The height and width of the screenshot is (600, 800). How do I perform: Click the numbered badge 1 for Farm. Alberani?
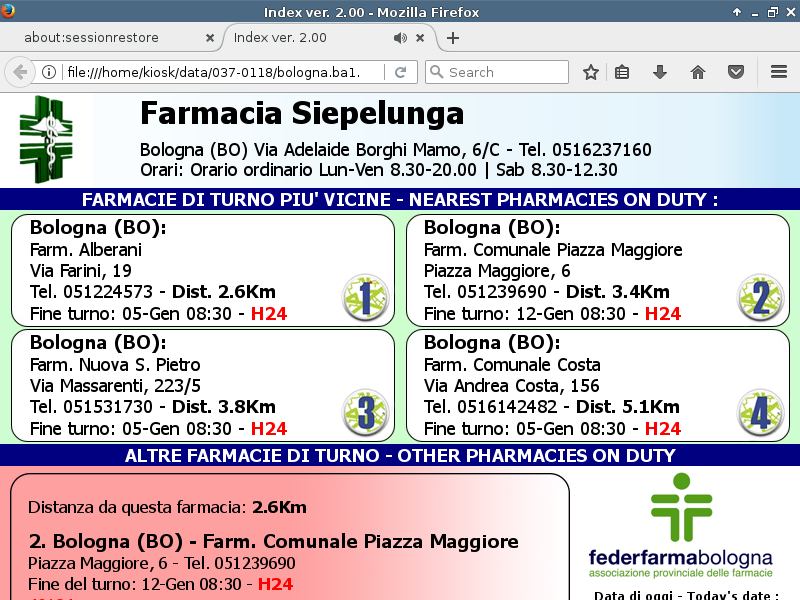point(365,298)
